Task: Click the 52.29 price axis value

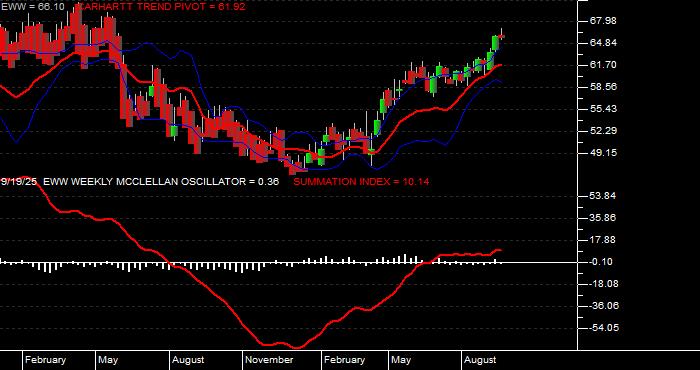Action: [x=603, y=130]
